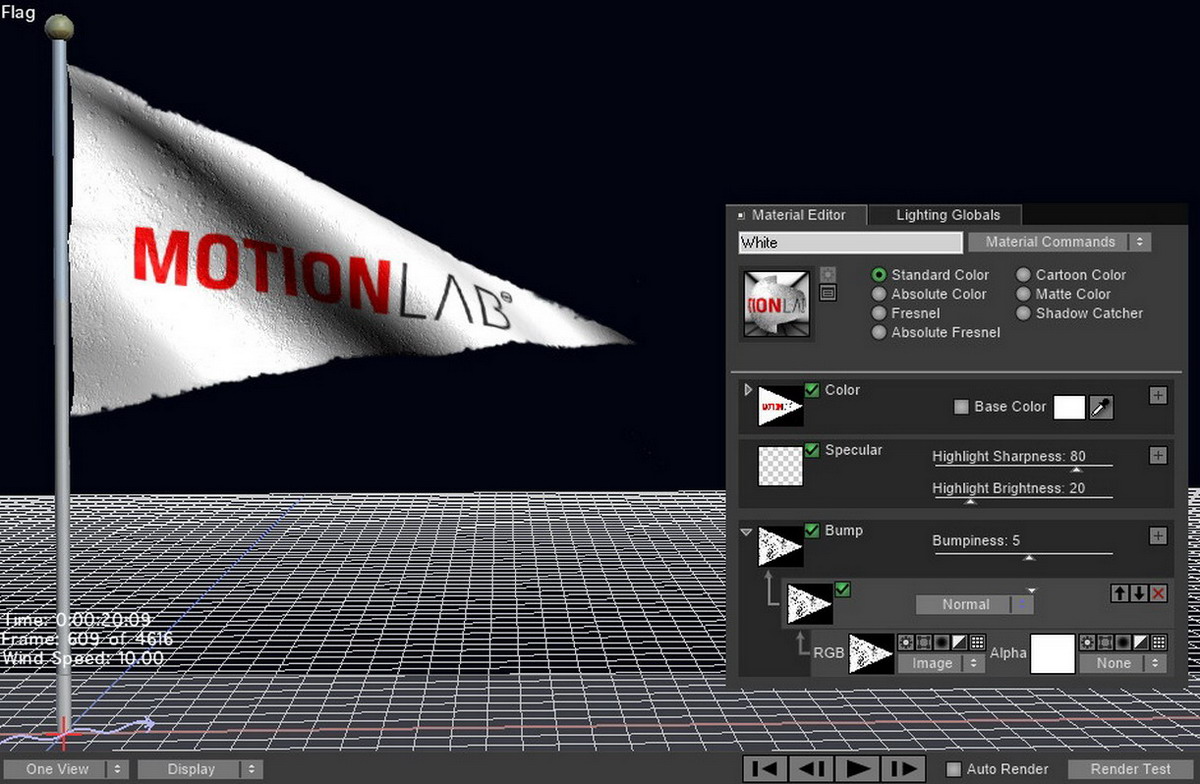The image size is (1200, 784).
Task: Expand the Color channel triangle
Action: tap(748, 390)
